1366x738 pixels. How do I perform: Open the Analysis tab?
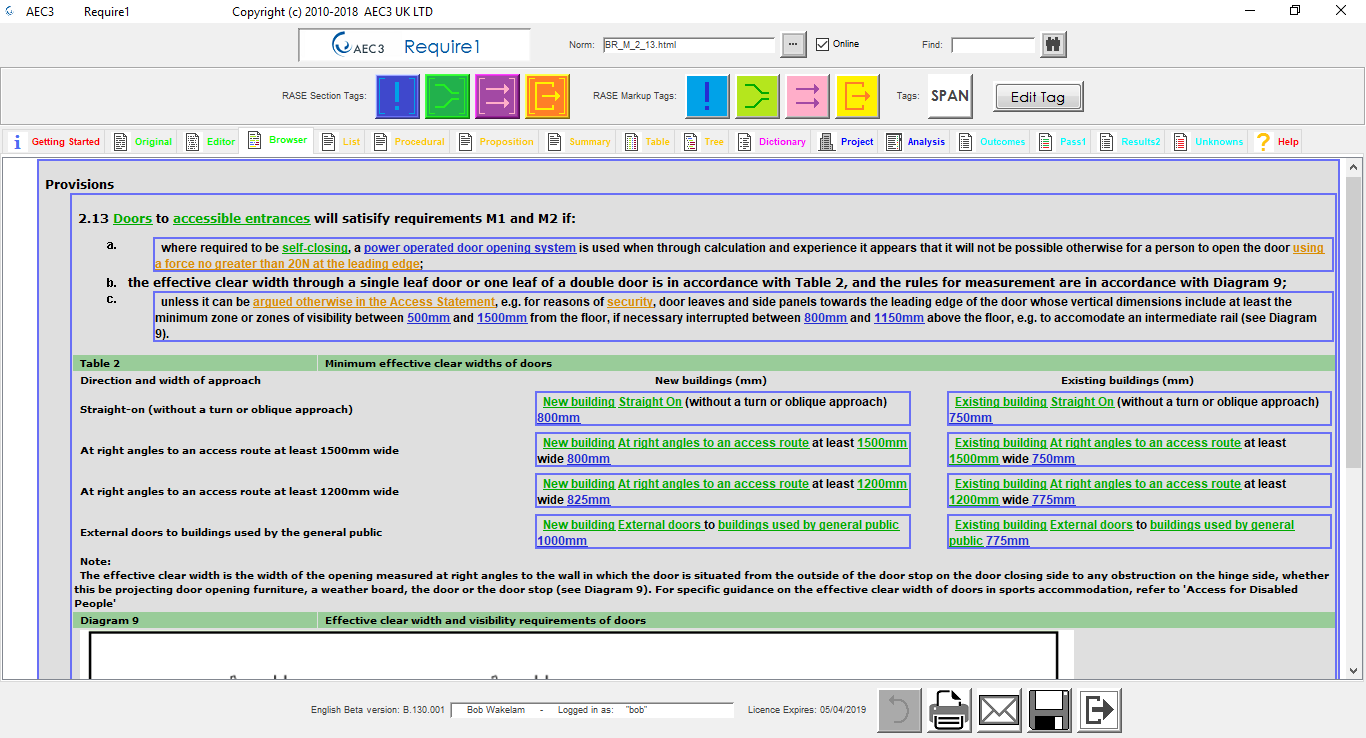[x=916, y=142]
